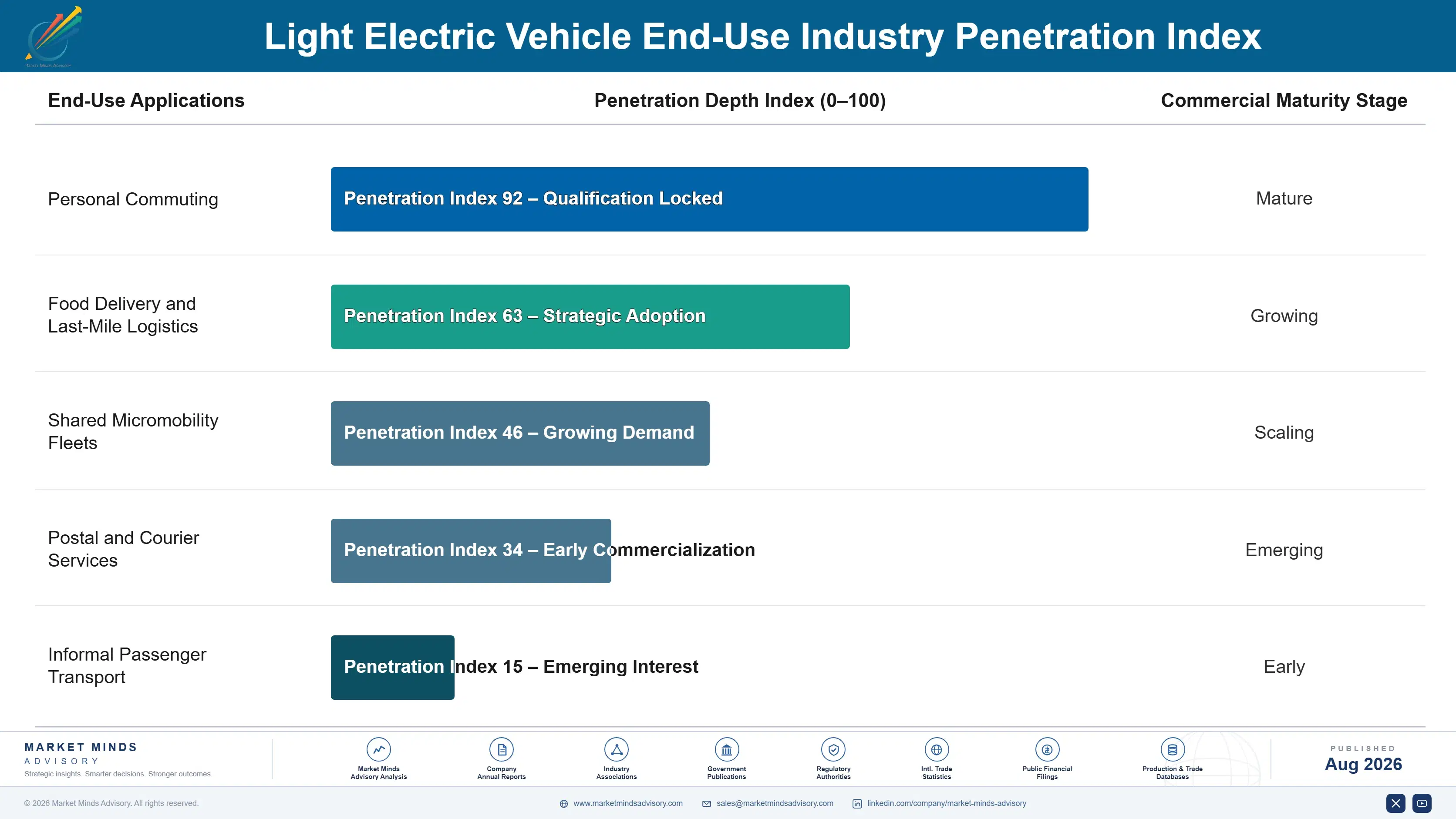The width and height of the screenshot is (1456, 819).
Task: Click the LinkedIn icon in footer
Action: tap(857, 804)
